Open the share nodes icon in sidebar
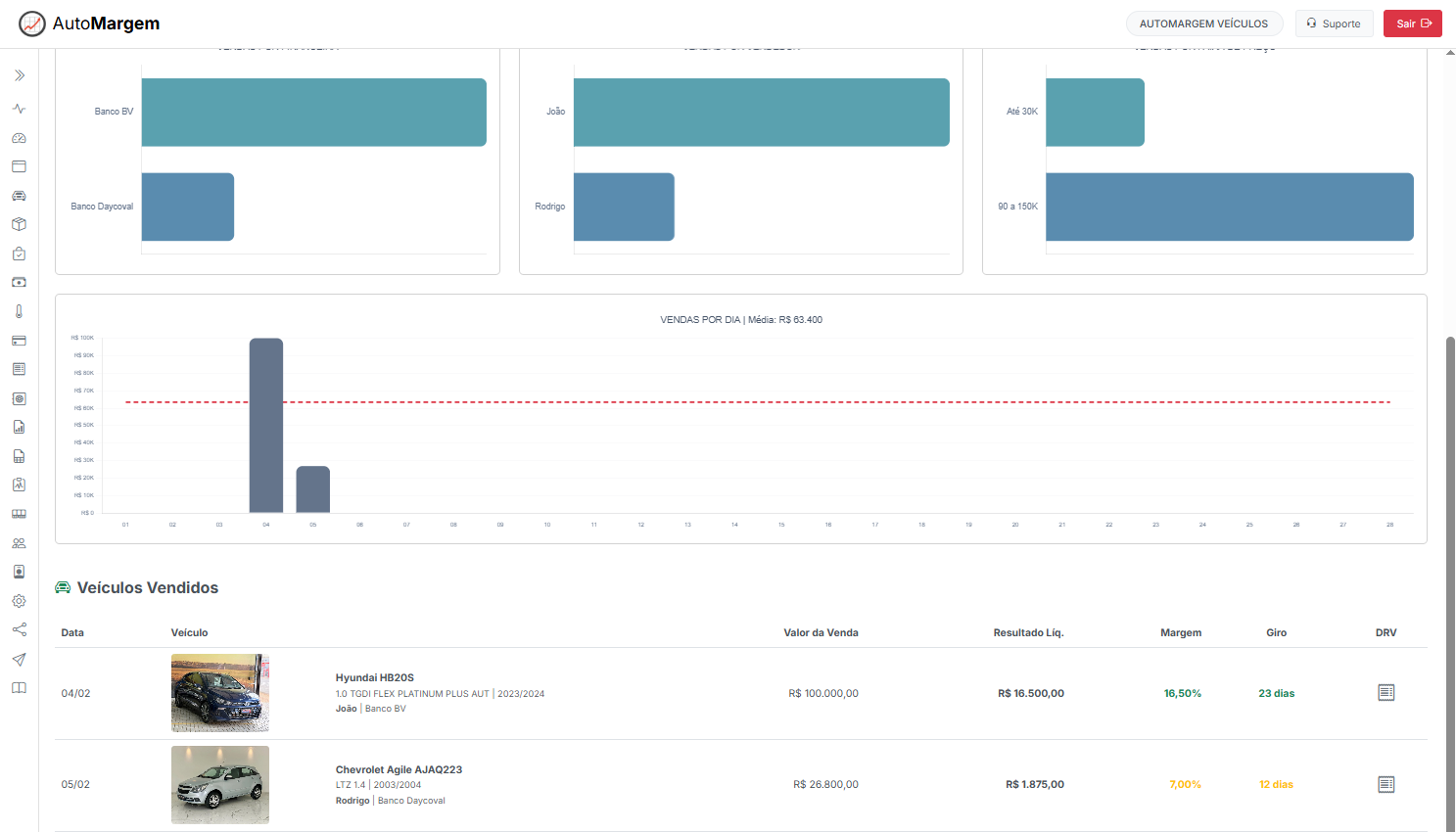The image size is (1456, 832). [19, 629]
